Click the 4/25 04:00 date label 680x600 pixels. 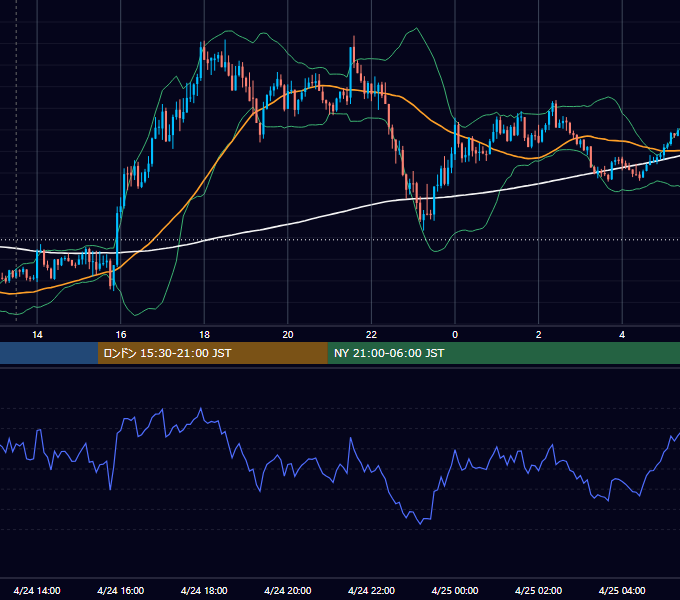pyautogui.click(x=622, y=590)
